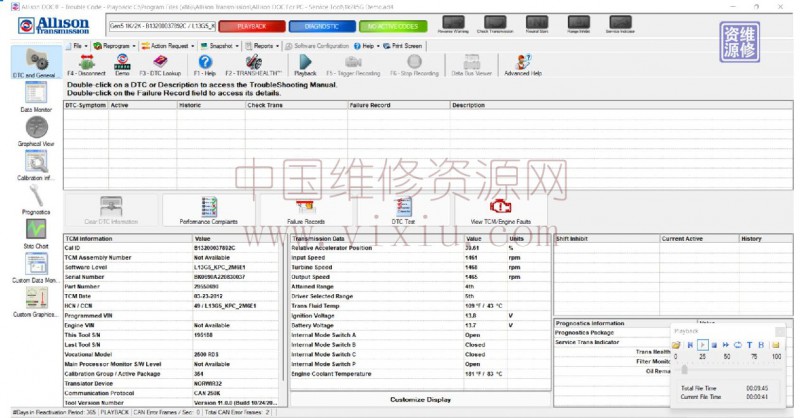
Task: Click the Playback toolbar icon
Action: (x=305, y=65)
